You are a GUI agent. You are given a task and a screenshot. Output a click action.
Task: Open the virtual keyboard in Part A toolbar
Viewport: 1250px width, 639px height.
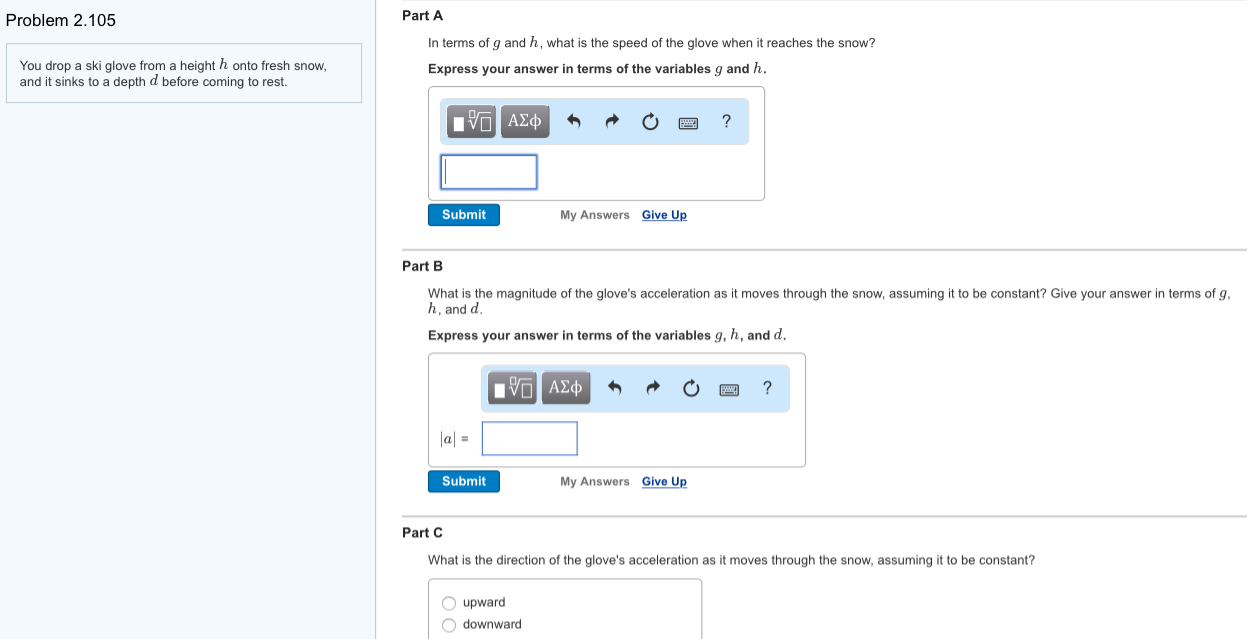tap(688, 121)
